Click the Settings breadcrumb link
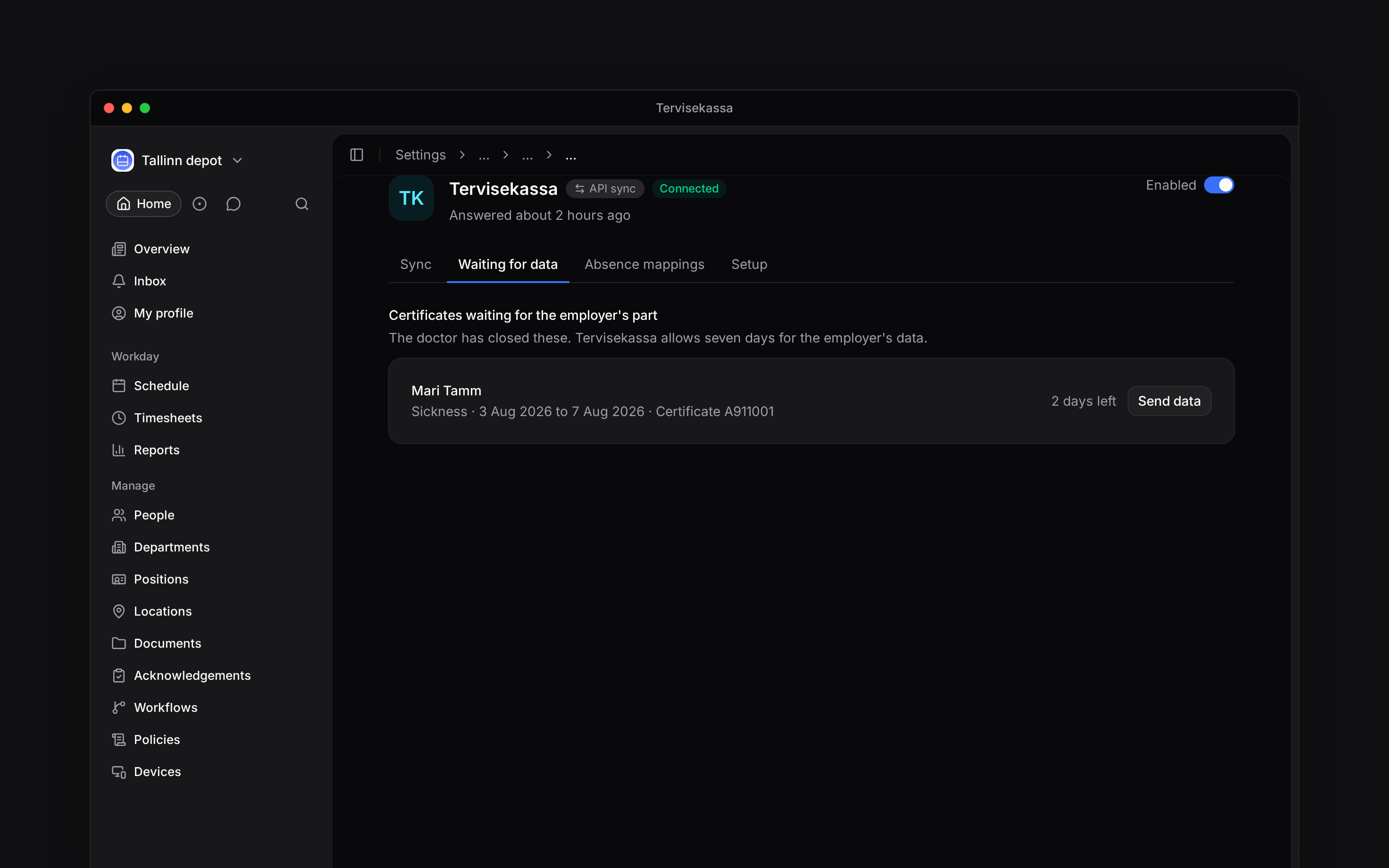Image resolution: width=1389 pixels, height=868 pixels. [420, 155]
